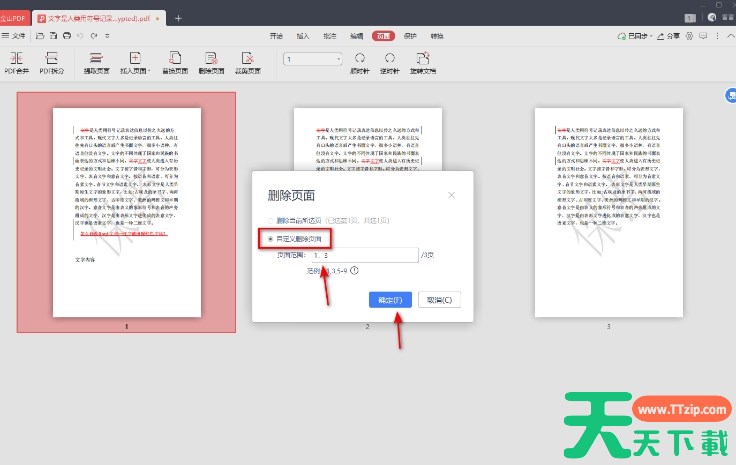This screenshot has width=736, height=465.
Task: Open the 文件 file menu
Action: (14, 36)
